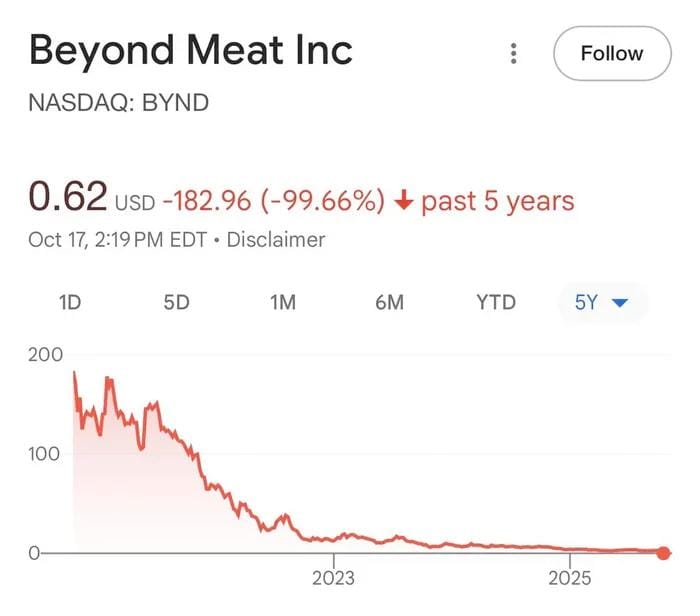Click the Beyond Meat Inc title
Screen dimensions: 700x616
coord(191,50)
